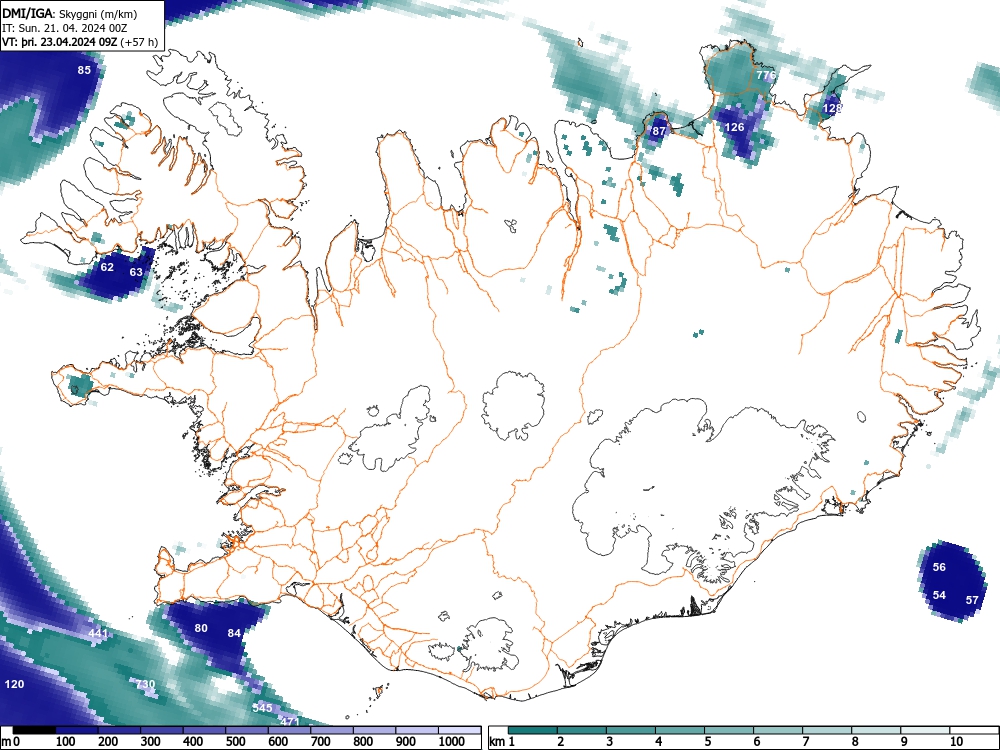This screenshot has width=1000, height=750.
Task: Click the offshore value '54' in the blue patch
Action: (939, 595)
